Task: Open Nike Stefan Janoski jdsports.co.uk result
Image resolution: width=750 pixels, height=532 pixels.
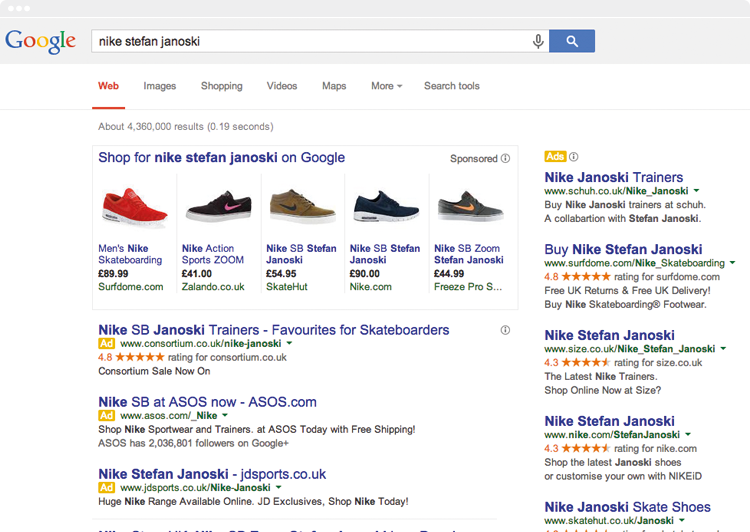Action: [212, 474]
